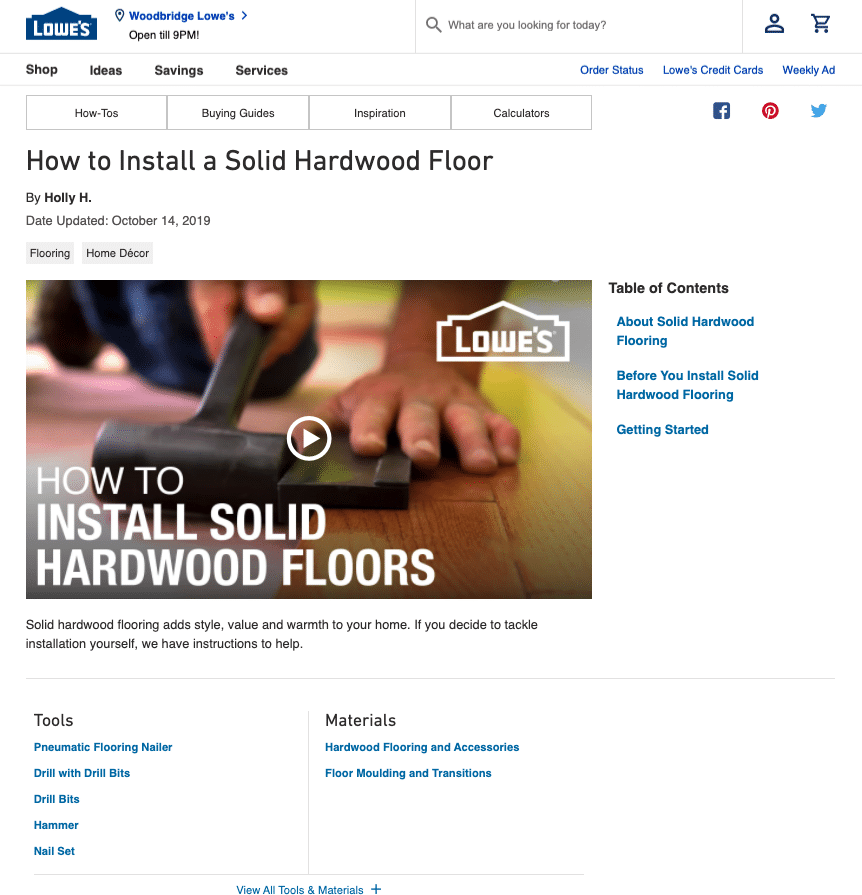Open the Hammer tool link
862x895 pixels.
(x=56, y=825)
